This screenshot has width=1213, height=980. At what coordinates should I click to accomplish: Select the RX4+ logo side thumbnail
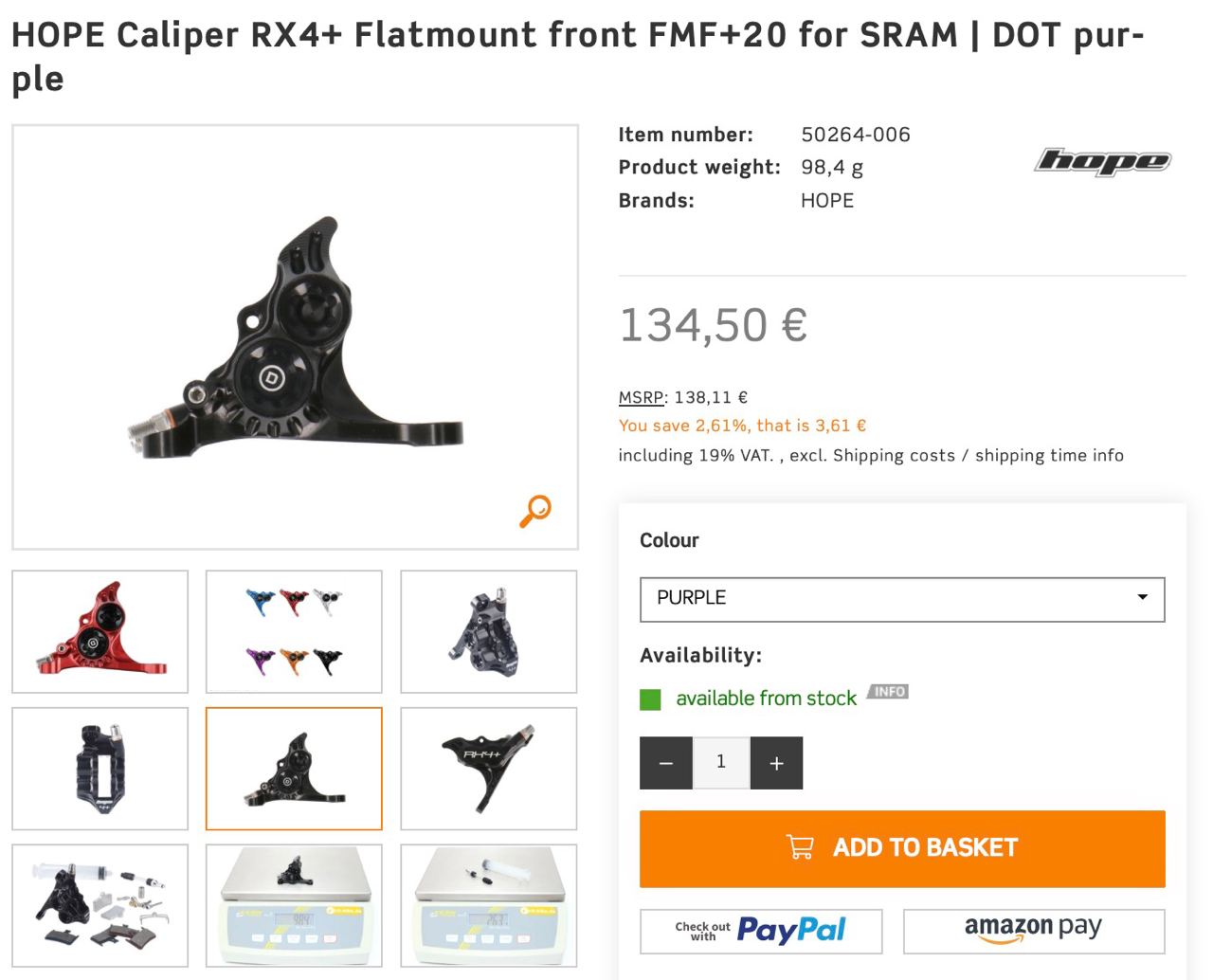point(488,769)
